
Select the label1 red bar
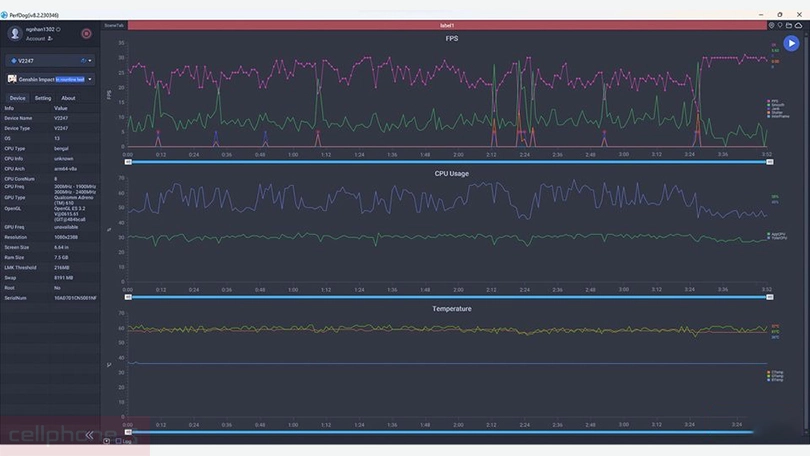pyautogui.click(x=447, y=25)
